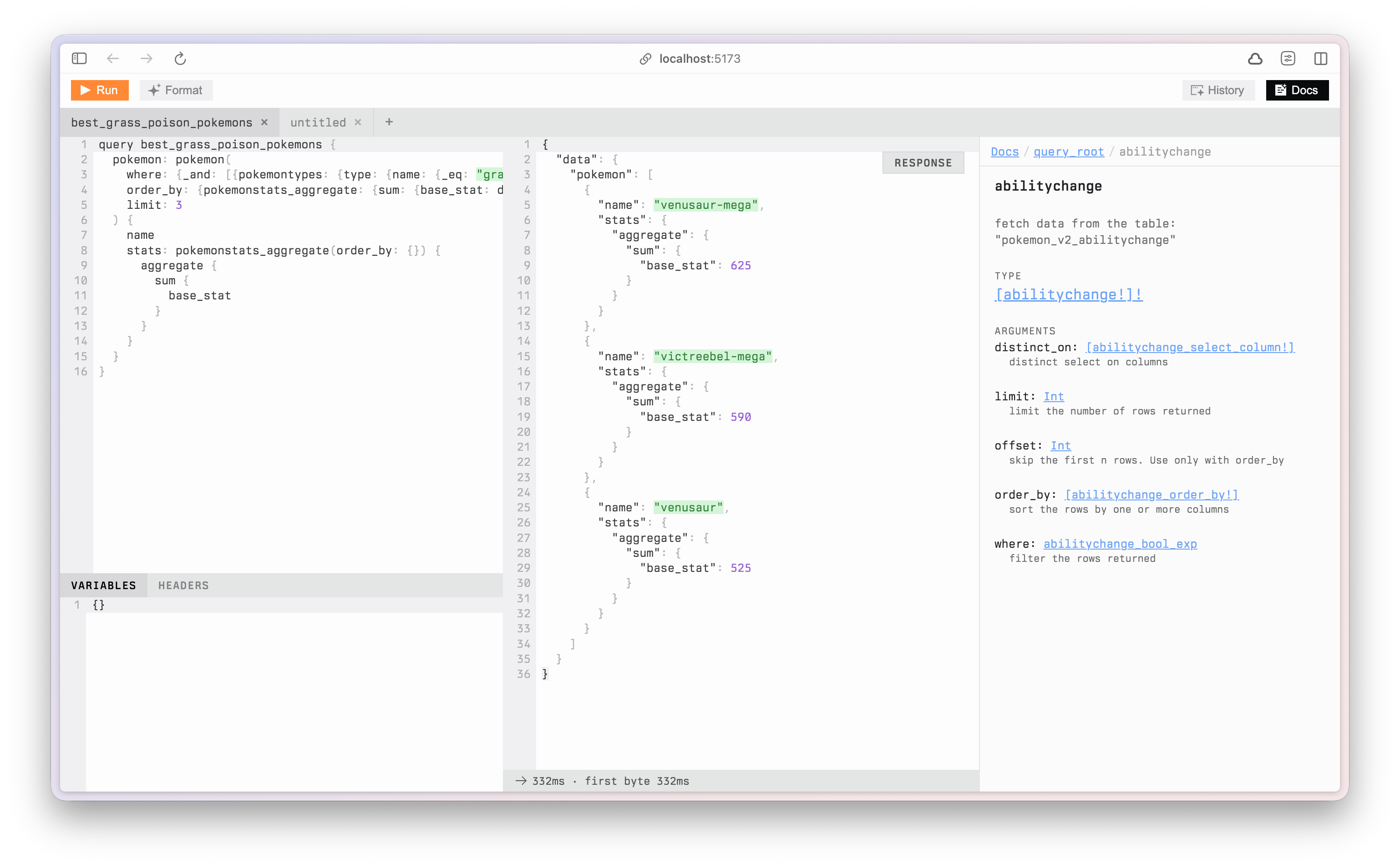The width and height of the screenshot is (1400, 868).
Task: Select the VARIABLES tab
Action: tap(103, 585)
